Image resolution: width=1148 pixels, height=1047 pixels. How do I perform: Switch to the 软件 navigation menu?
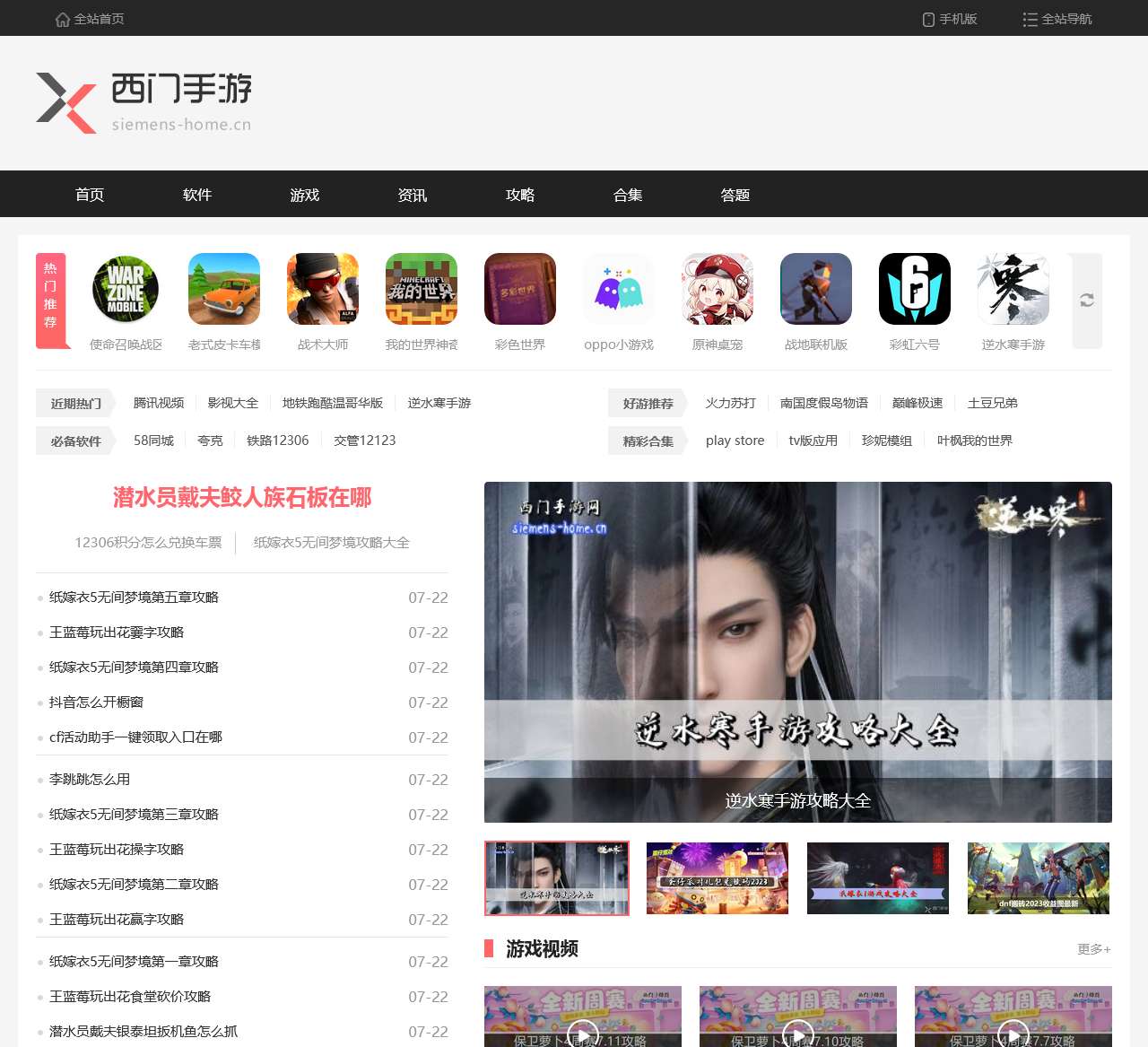pos(197,195)
